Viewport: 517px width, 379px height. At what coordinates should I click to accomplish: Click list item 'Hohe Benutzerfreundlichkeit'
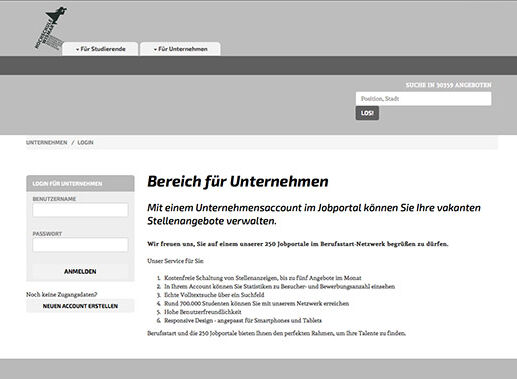click(203, 312)
